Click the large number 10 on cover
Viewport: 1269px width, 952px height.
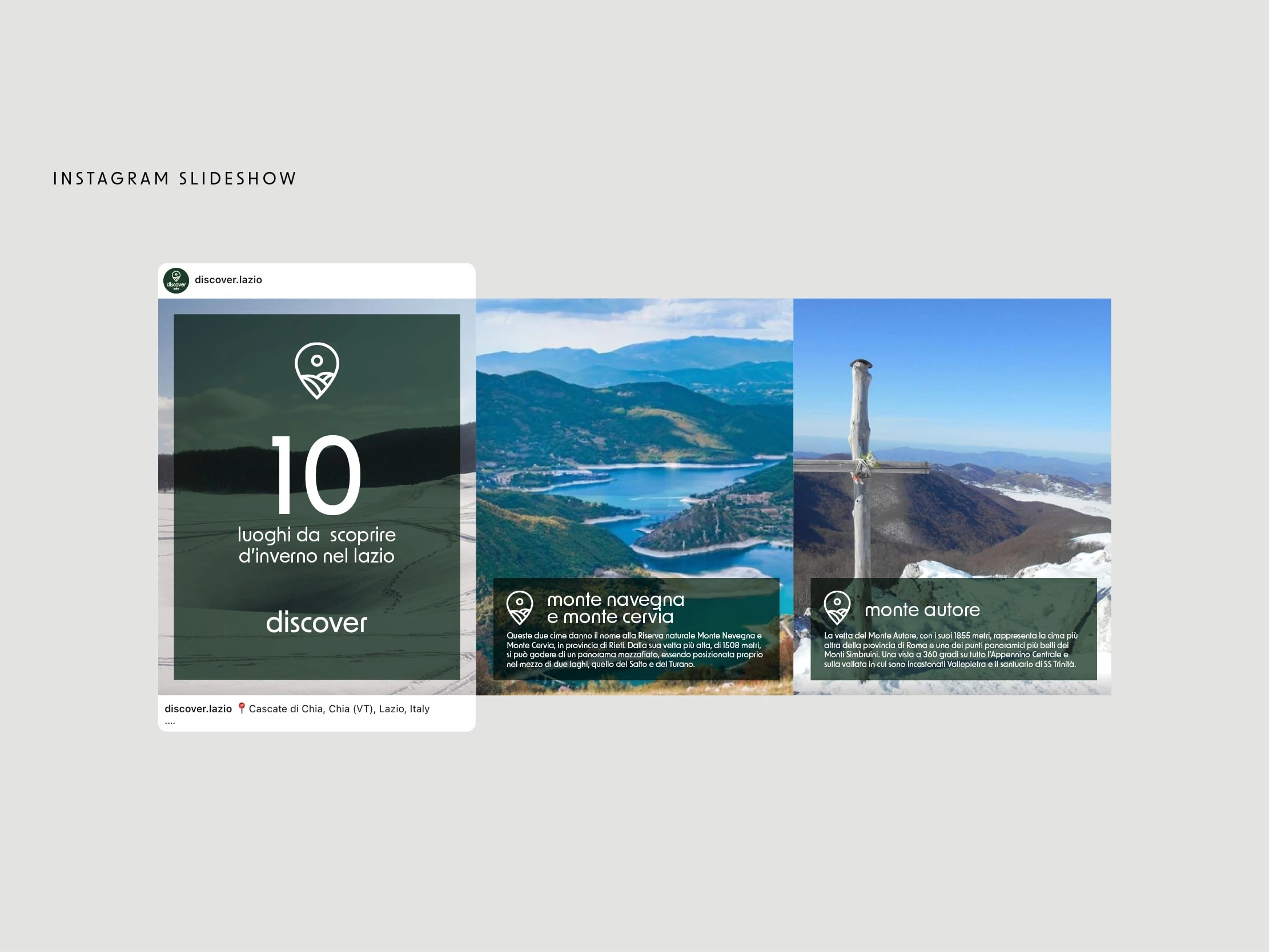tap(316, 475)
